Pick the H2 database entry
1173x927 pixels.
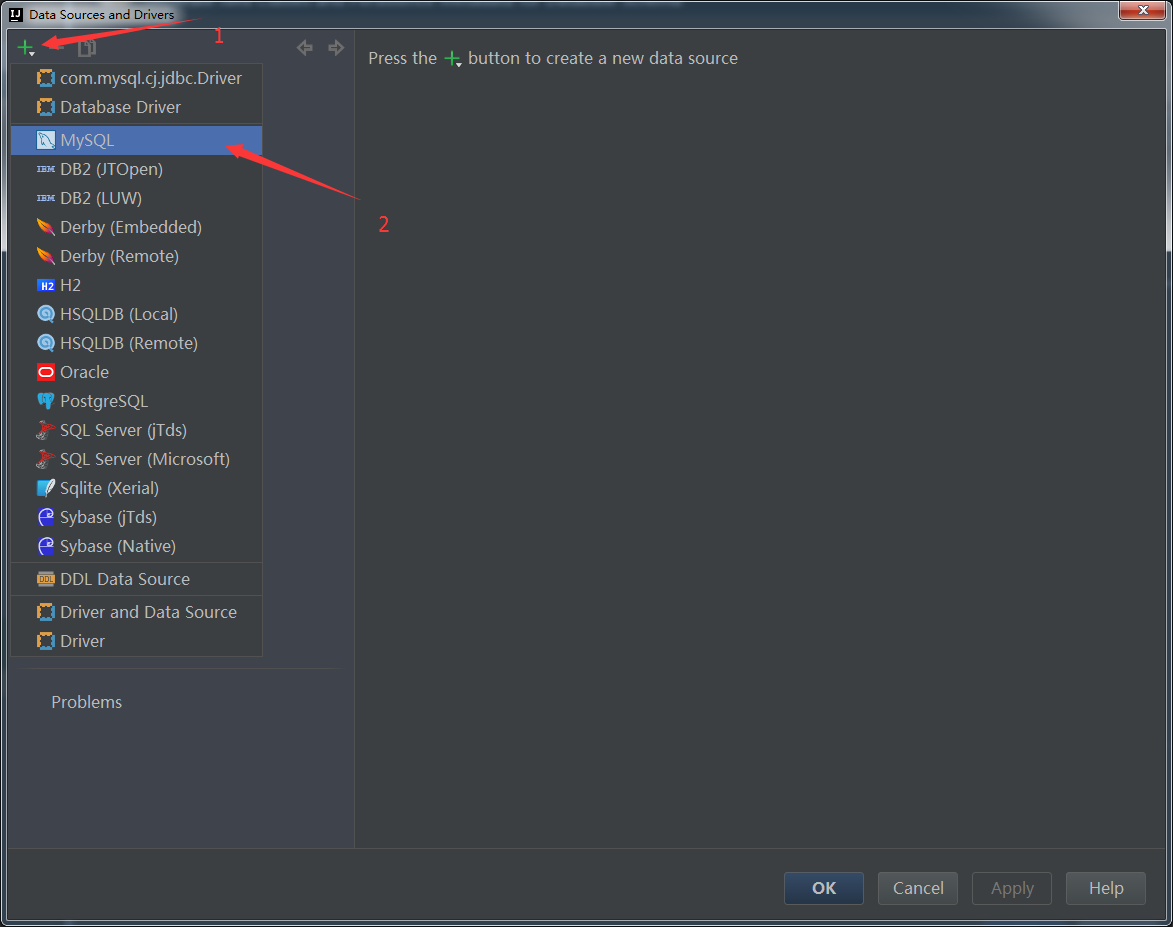click(x=137, y=285)
